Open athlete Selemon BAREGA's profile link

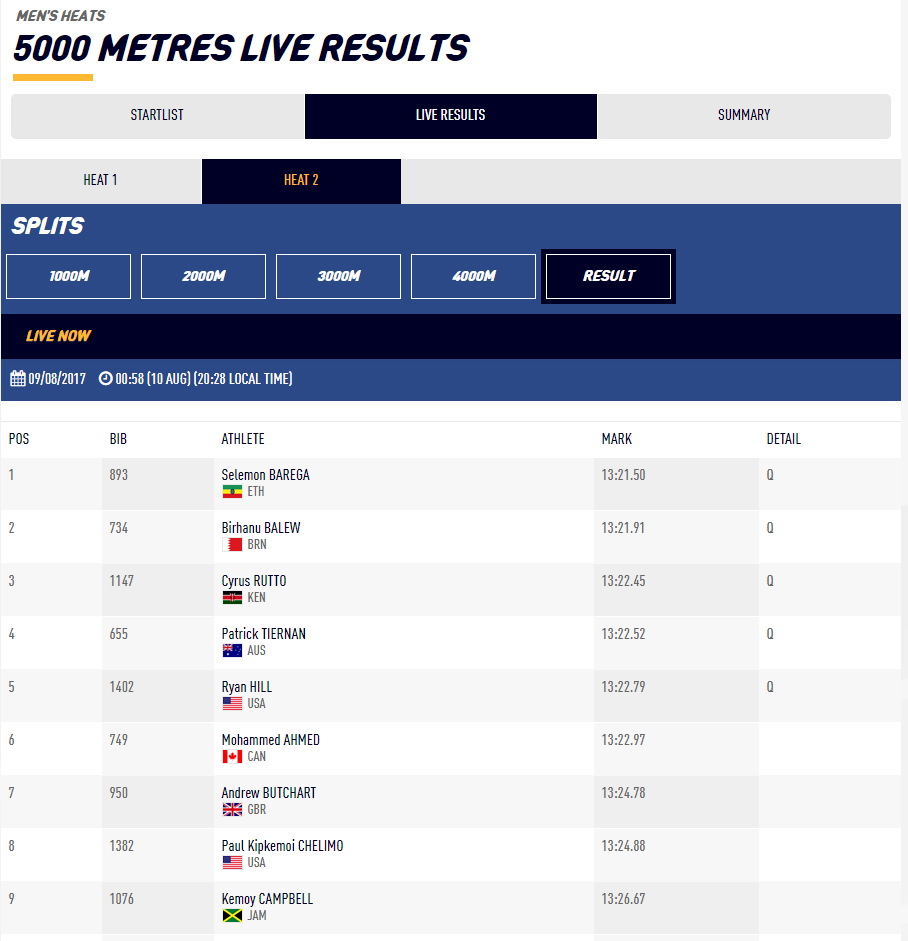265,475
